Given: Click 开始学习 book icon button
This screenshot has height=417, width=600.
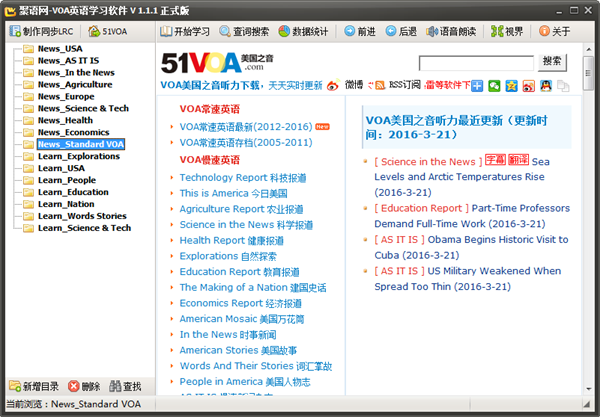Looking at the screenshot, I should click(185, 31).
